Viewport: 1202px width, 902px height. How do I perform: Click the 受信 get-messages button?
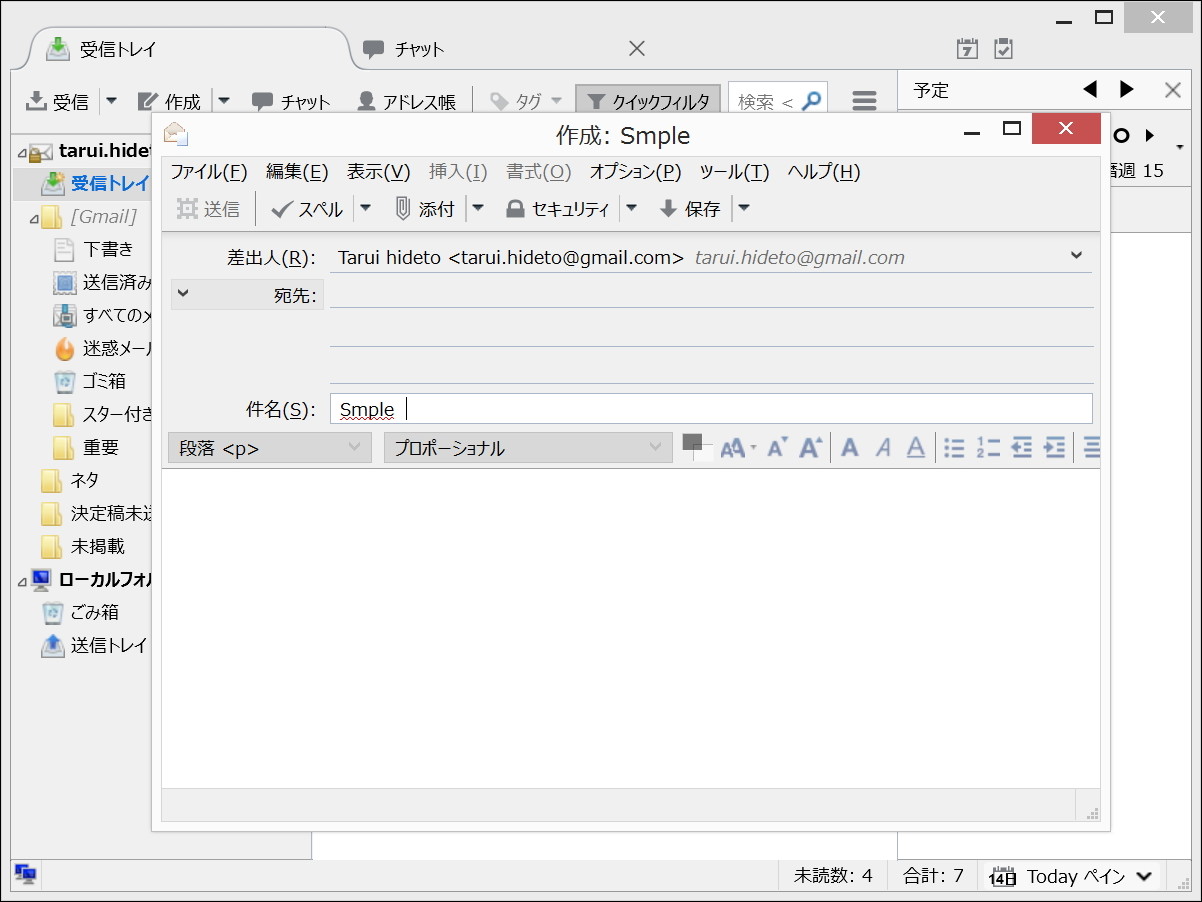[x=57, y=101]
